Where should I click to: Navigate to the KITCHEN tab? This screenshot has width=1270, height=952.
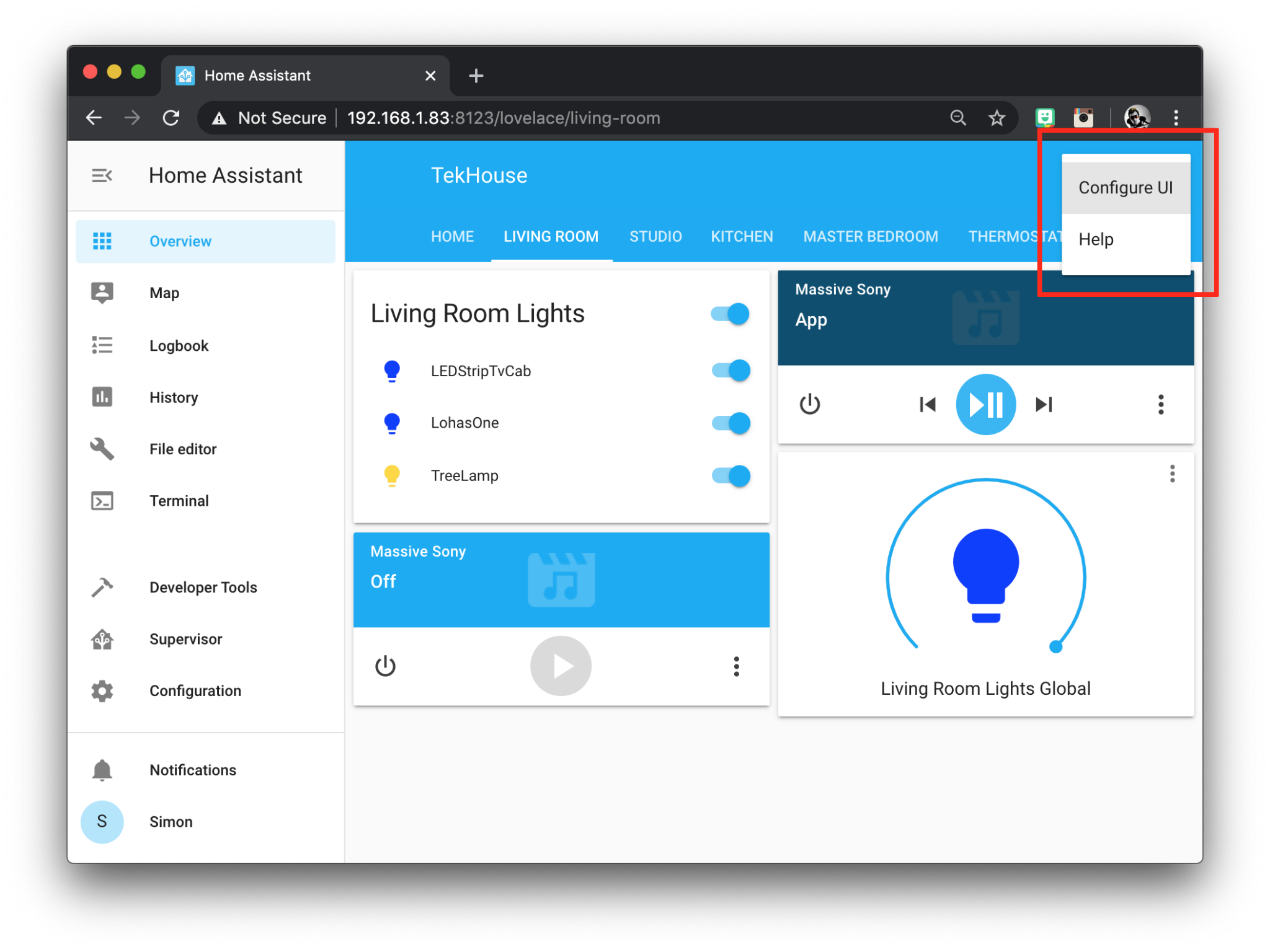[x=739, y=236]
